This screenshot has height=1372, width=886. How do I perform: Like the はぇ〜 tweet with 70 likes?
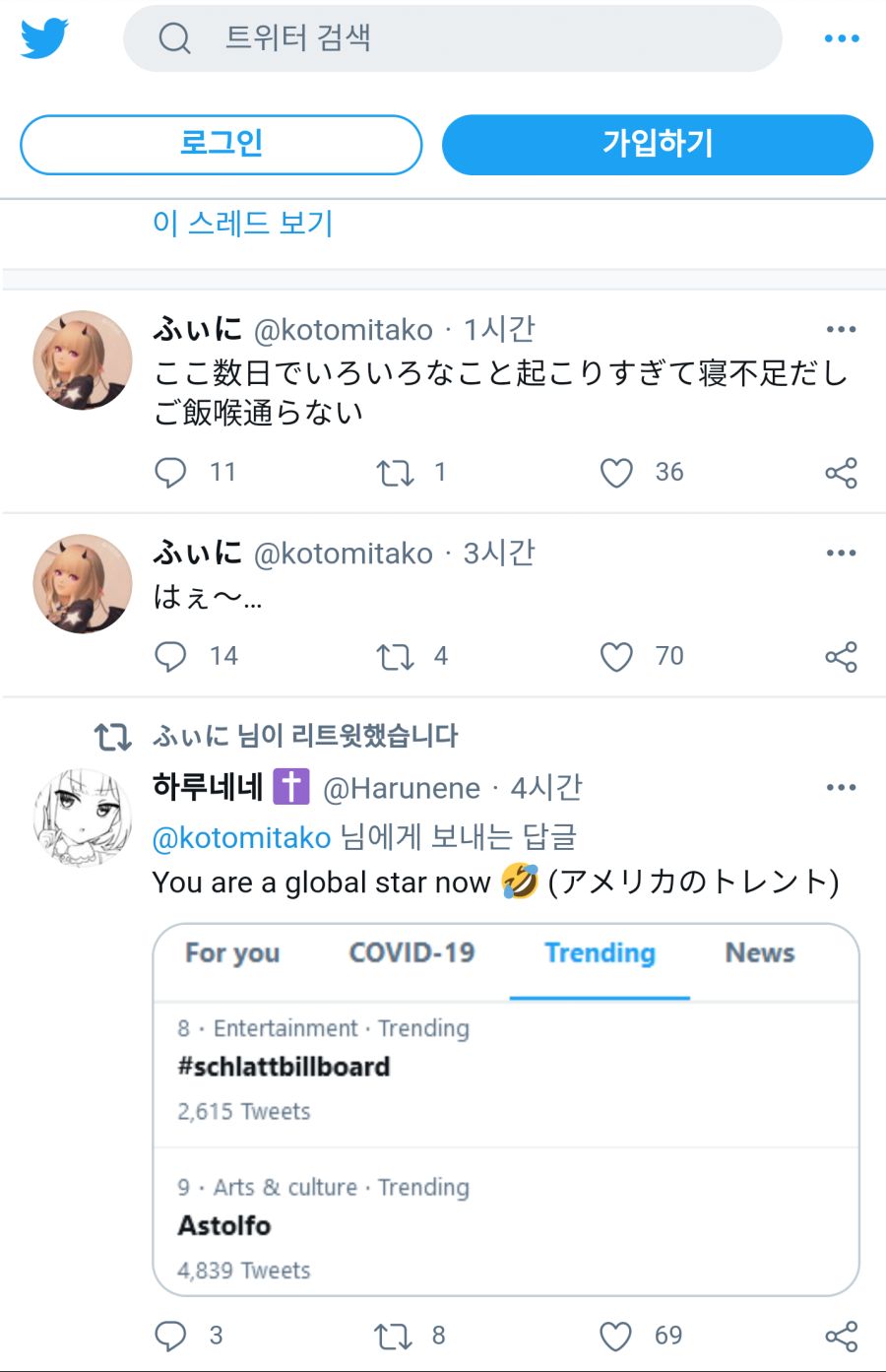pyautogui.click(x=616, y=657)
